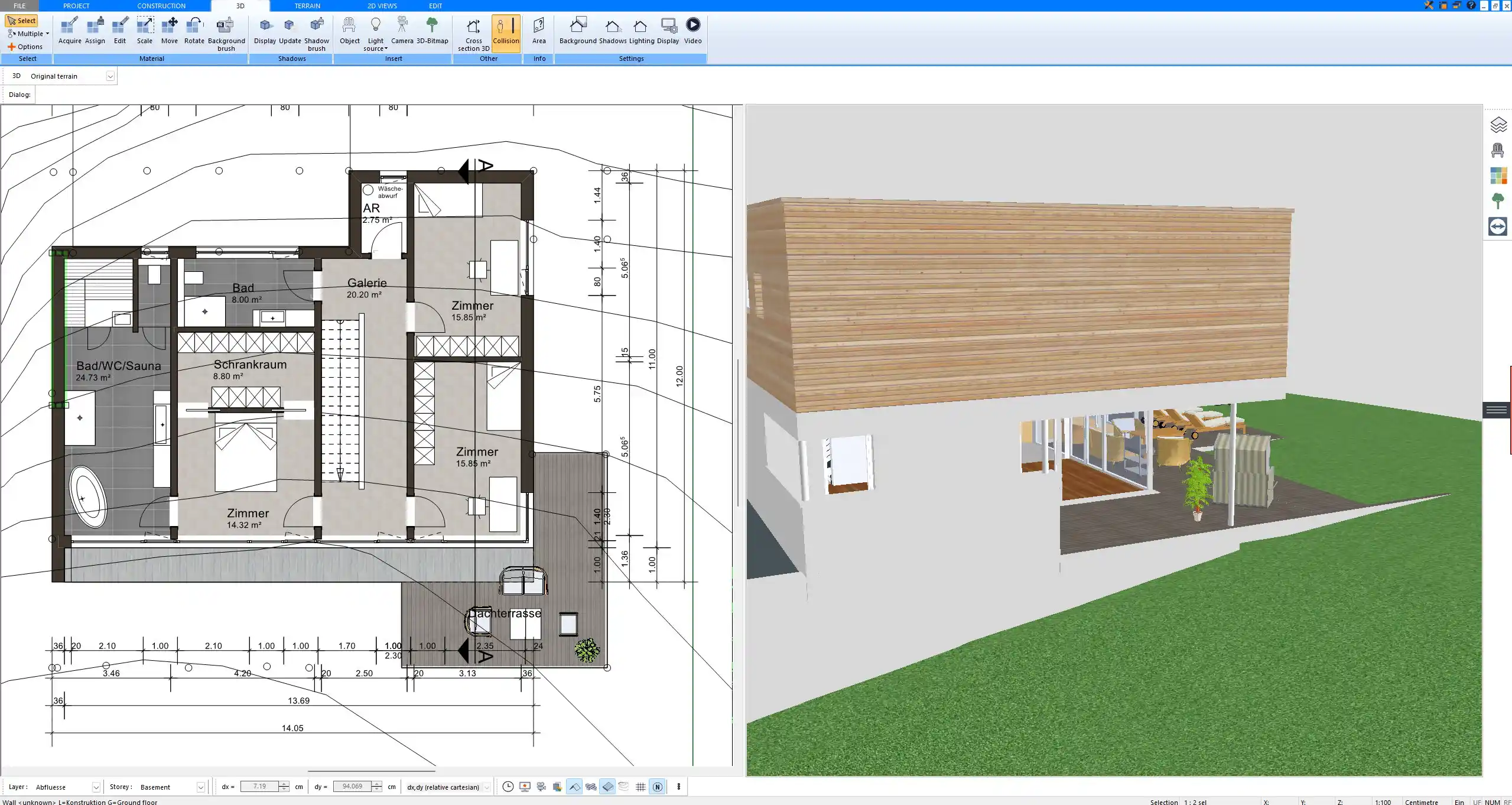The height and width of the screenshot is (805, 1512).
Task: Open the help question mark icon
Action: [1471, 5]
